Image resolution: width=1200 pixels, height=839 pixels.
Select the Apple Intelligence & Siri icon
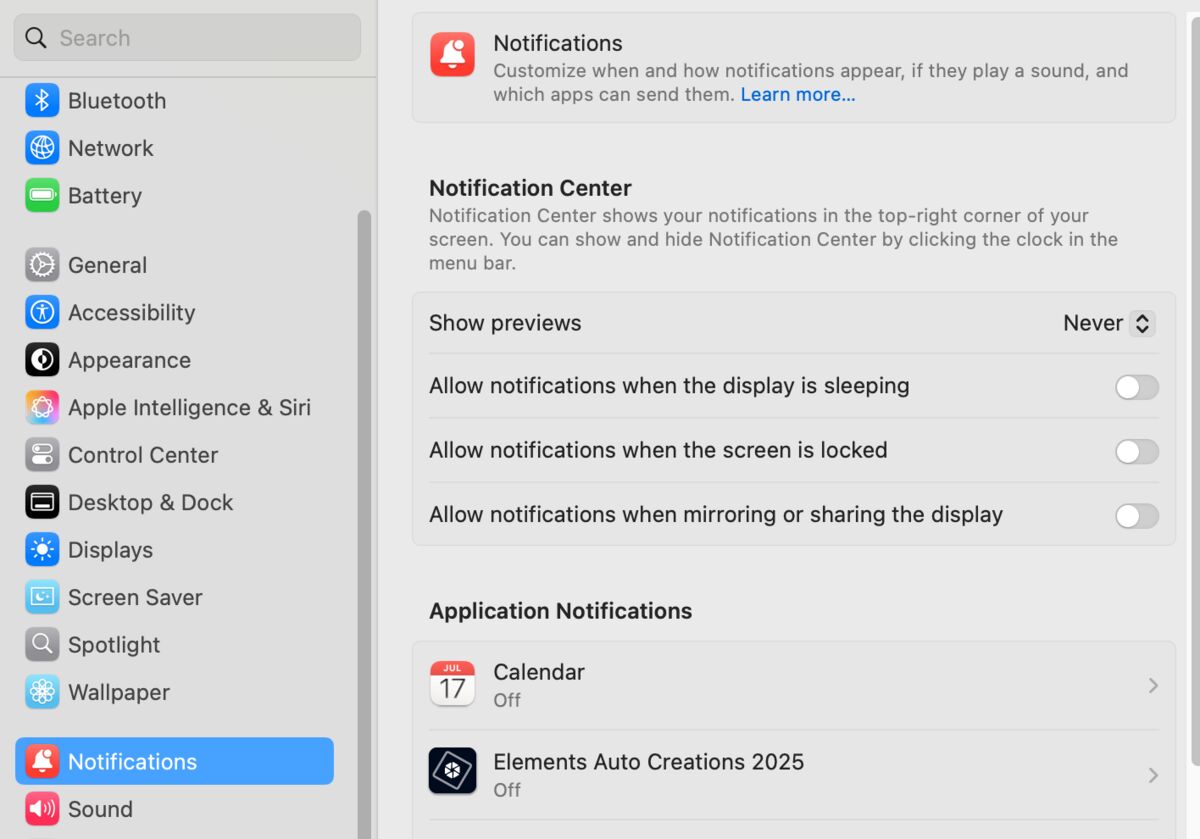(x=42, y=407)
